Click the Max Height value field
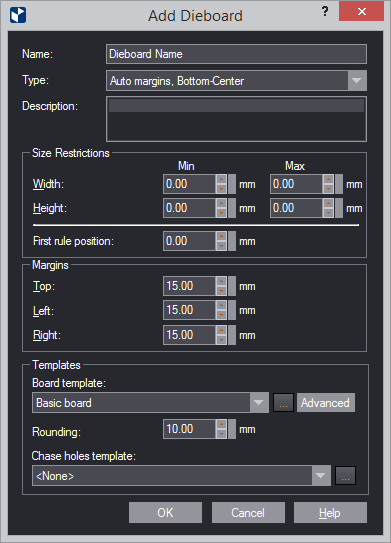 click(297, 208)
